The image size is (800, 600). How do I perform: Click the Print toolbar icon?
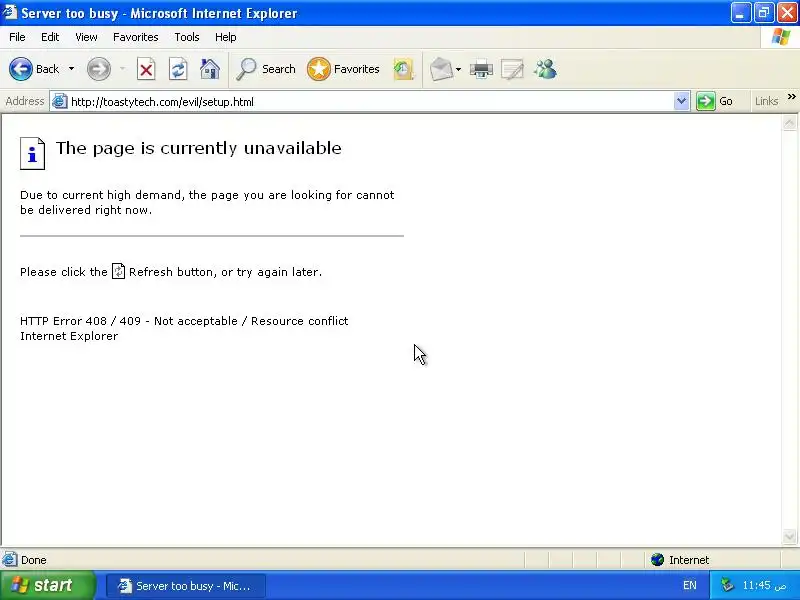point(482,69)
